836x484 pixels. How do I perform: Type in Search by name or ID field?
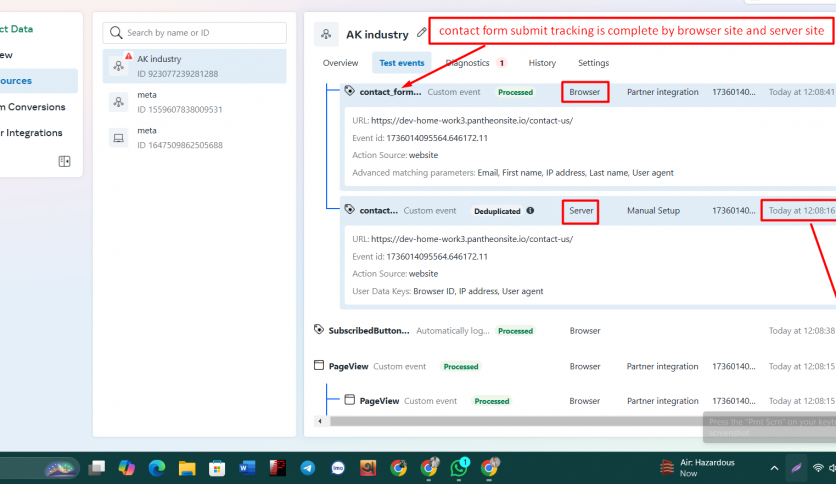click(195, 33)
